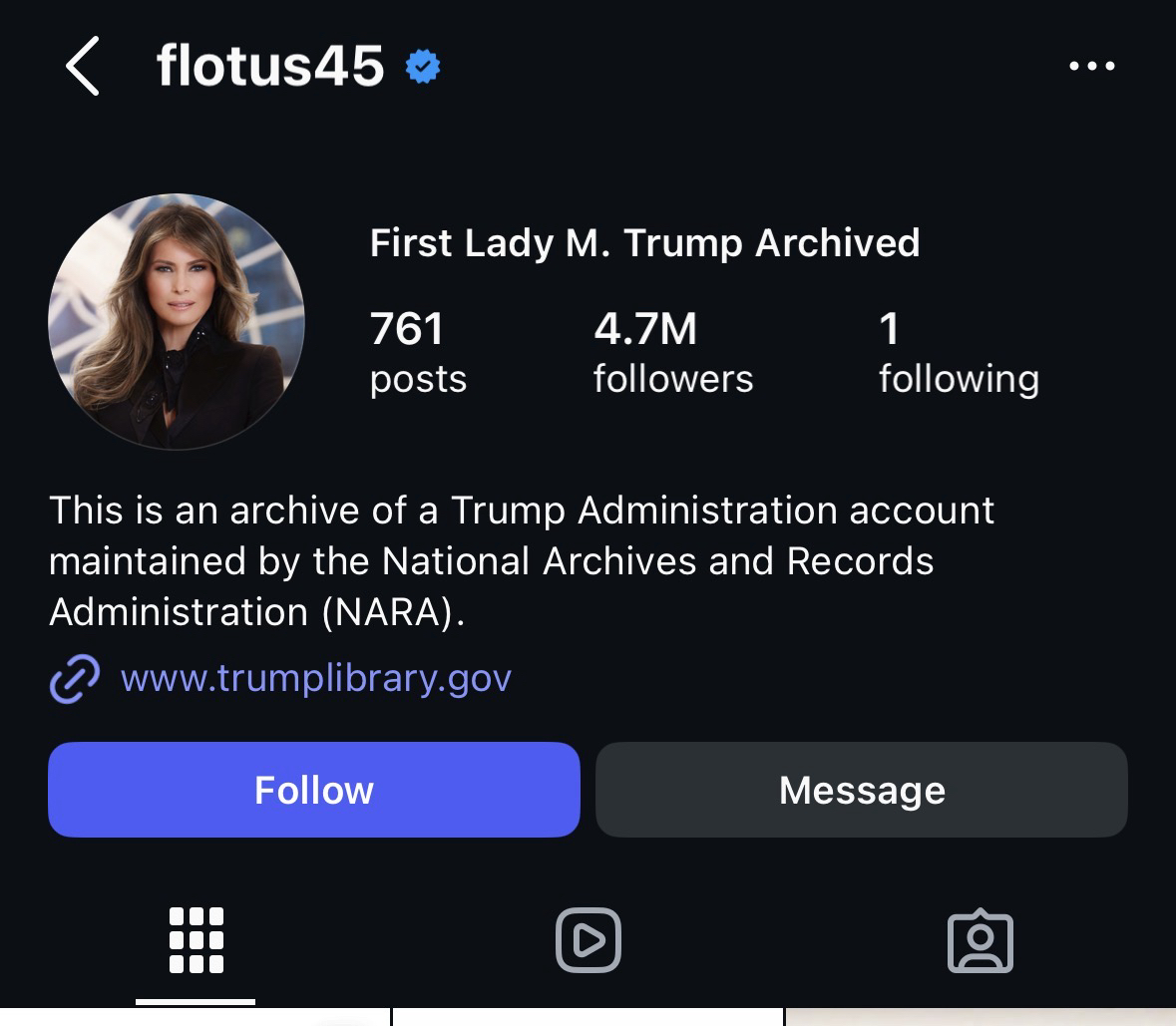
Task: Tap the 761 posts count
Action: [x=418, y=352]
